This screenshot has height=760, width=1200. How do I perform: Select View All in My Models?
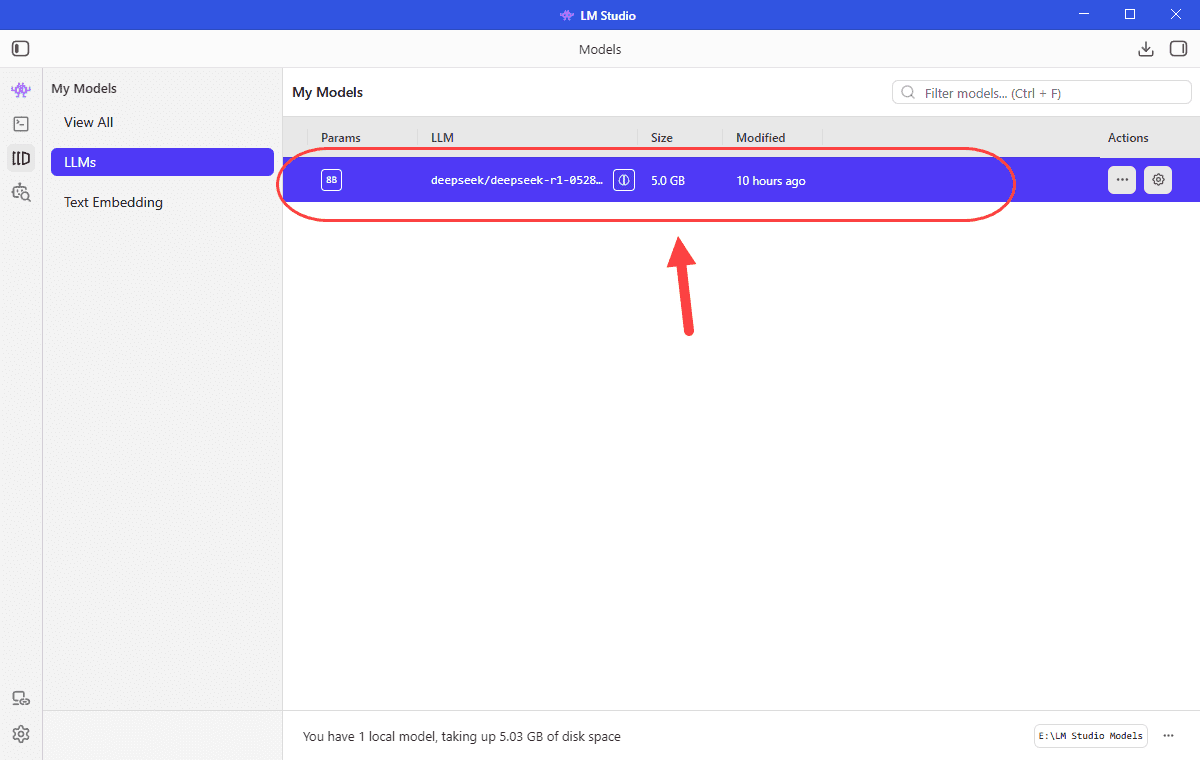[x=89, y=122]
